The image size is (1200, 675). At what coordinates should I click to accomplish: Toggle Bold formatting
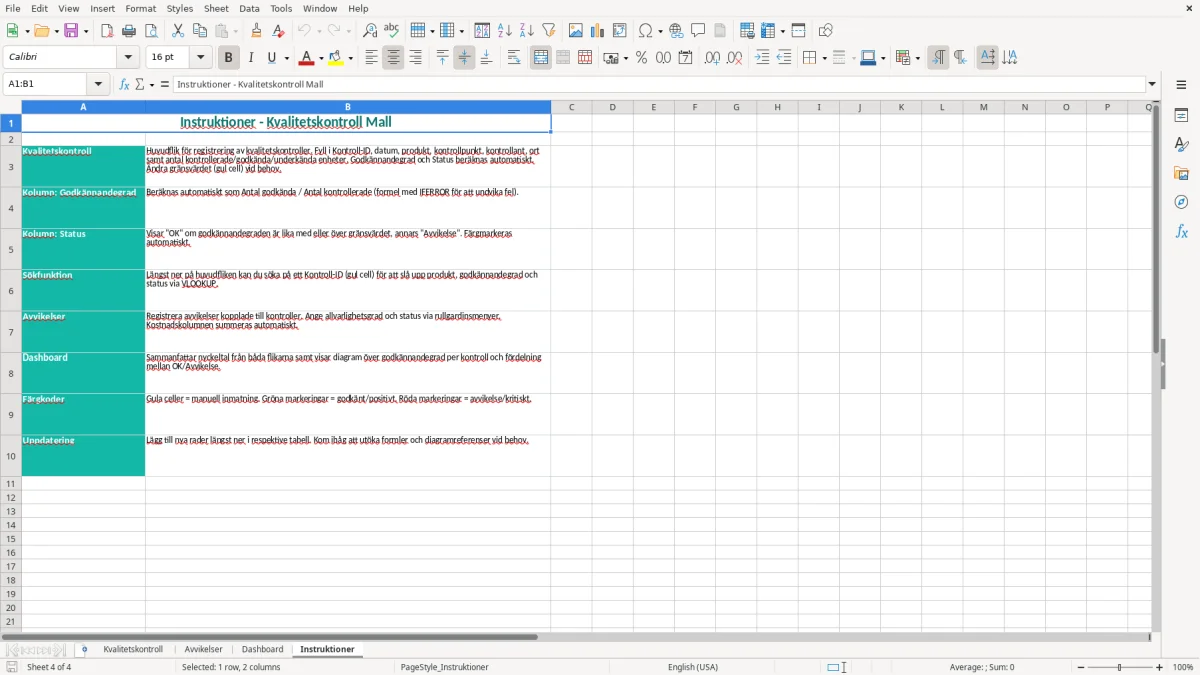(228, 58)
